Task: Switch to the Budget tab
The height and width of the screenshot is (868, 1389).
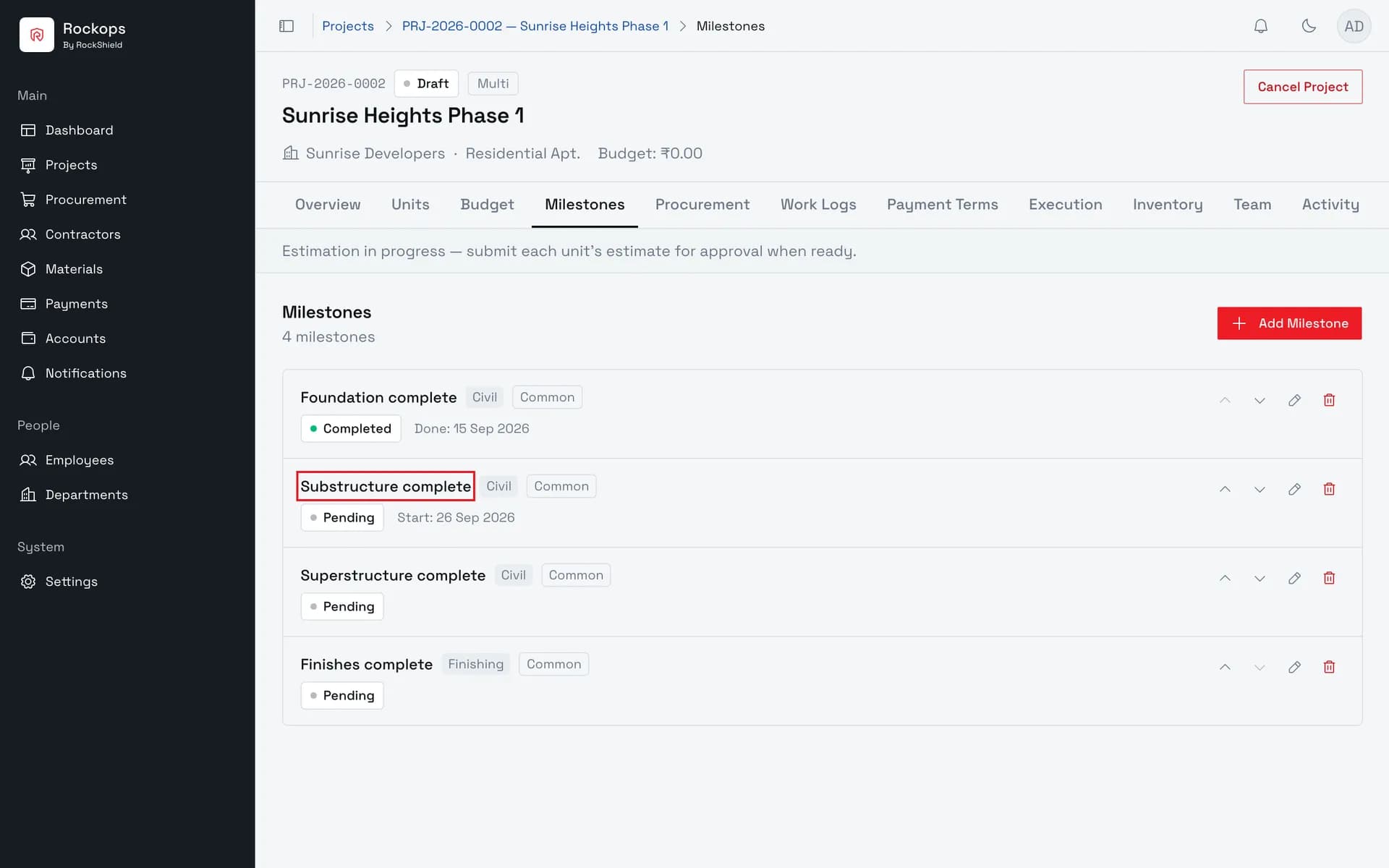Action: pos(487,205)
